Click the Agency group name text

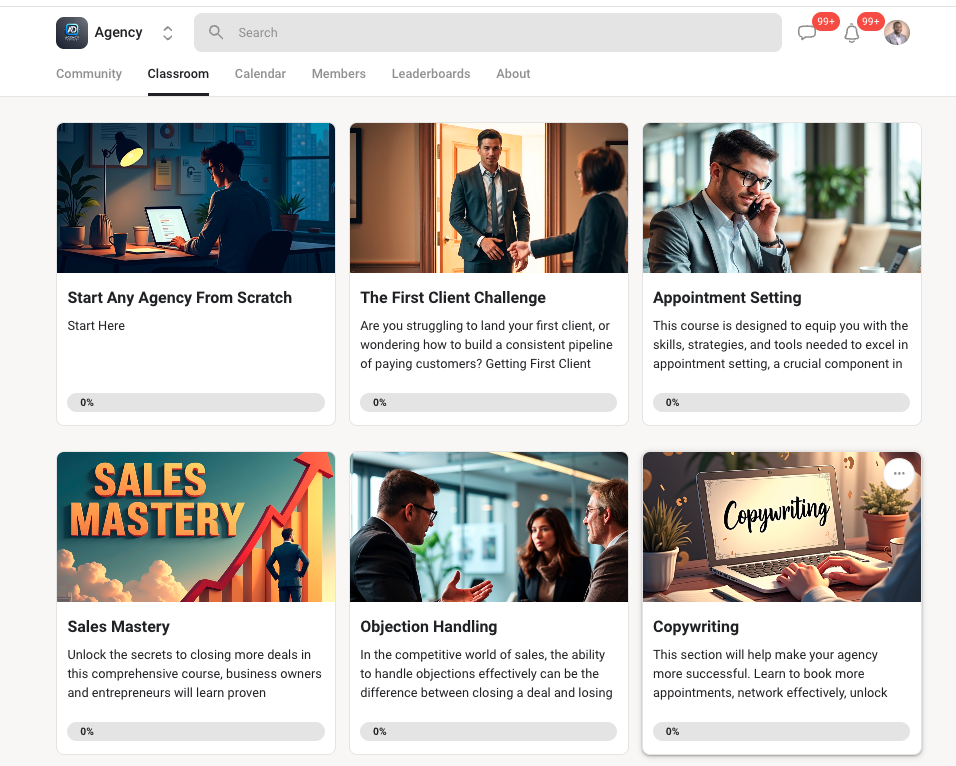[x=118, y=32]
